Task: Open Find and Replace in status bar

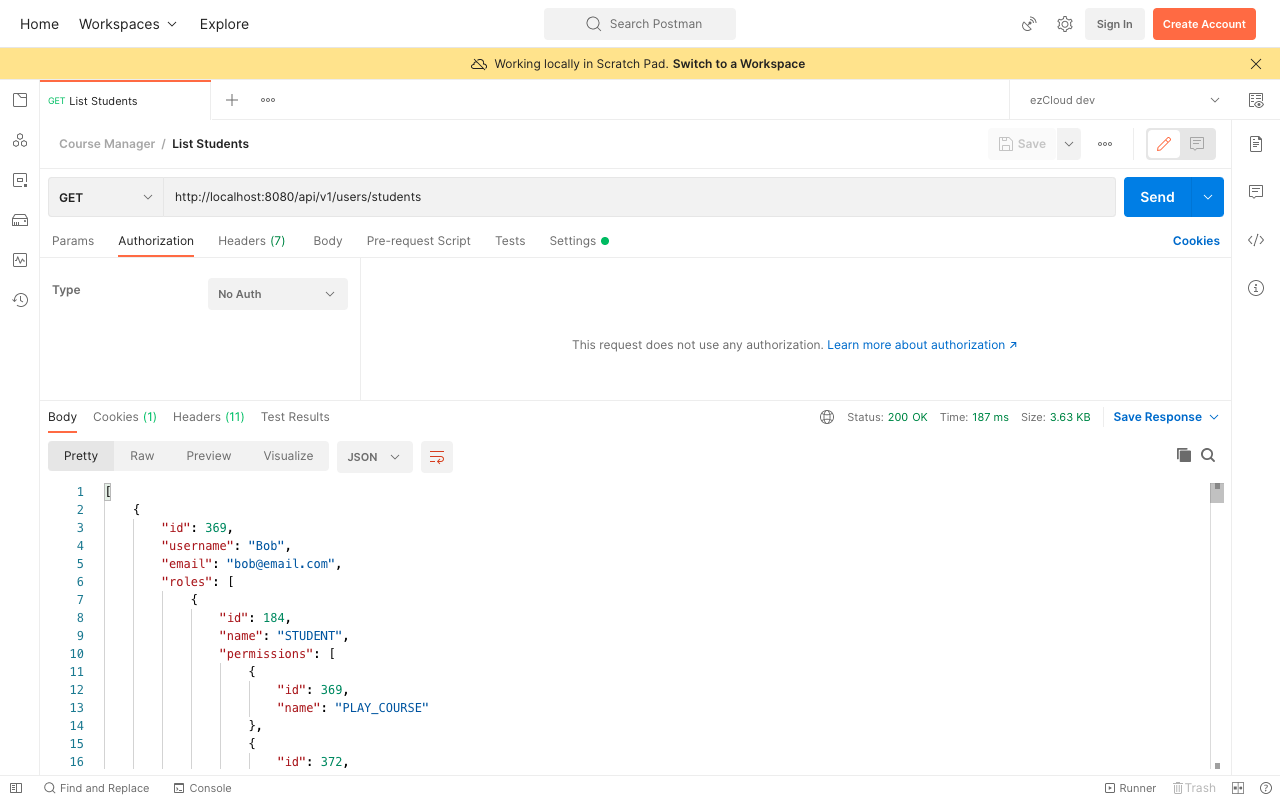Action: 96,788
